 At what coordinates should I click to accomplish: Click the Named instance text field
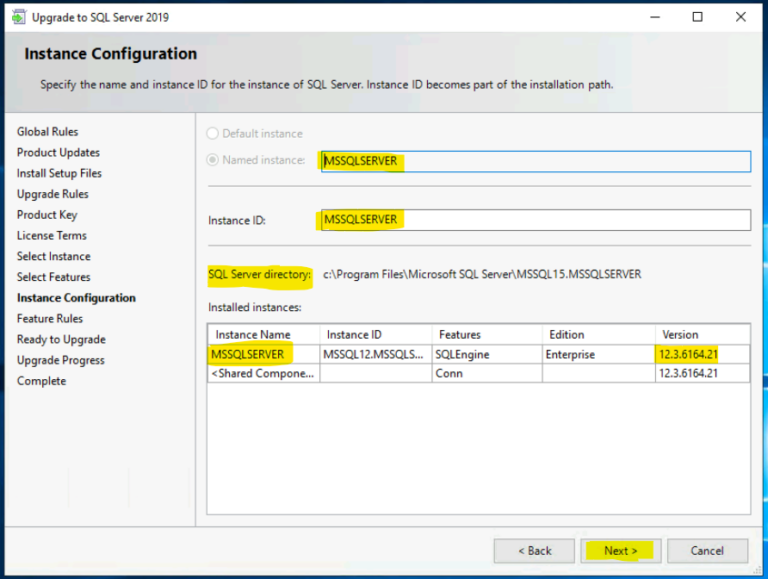pos(534,161)
